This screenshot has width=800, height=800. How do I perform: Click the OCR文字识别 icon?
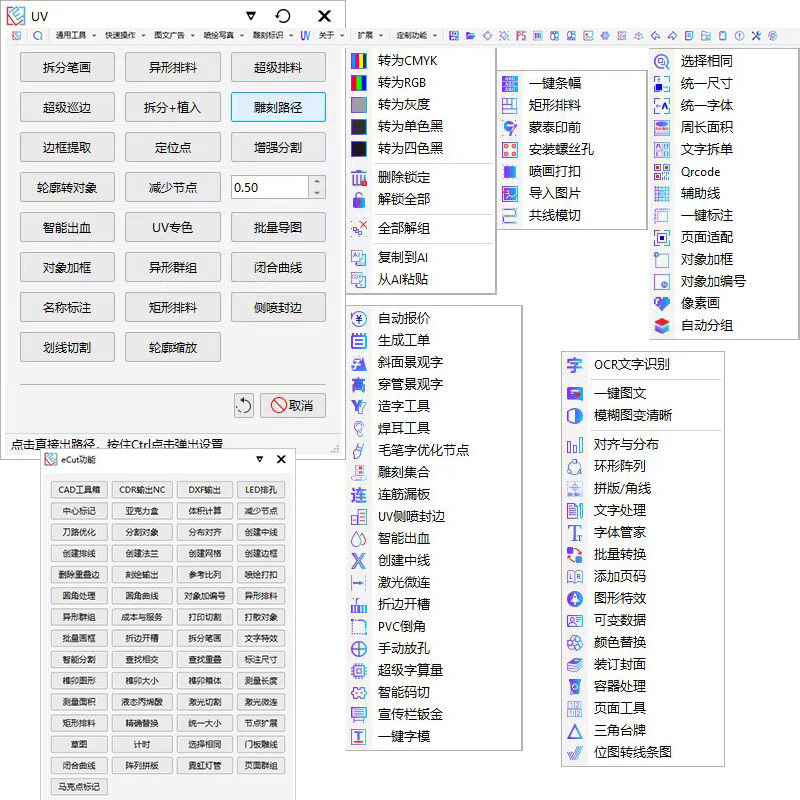(x=574, y=365)
